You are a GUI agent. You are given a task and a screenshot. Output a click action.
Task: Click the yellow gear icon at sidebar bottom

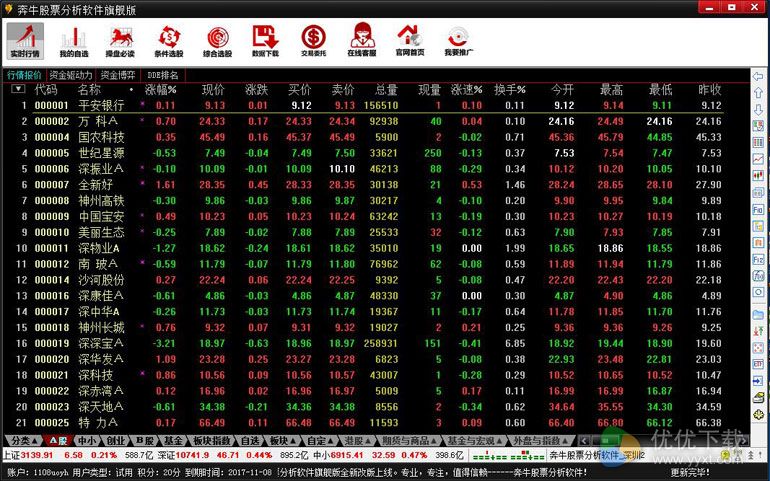coord(758,415)
